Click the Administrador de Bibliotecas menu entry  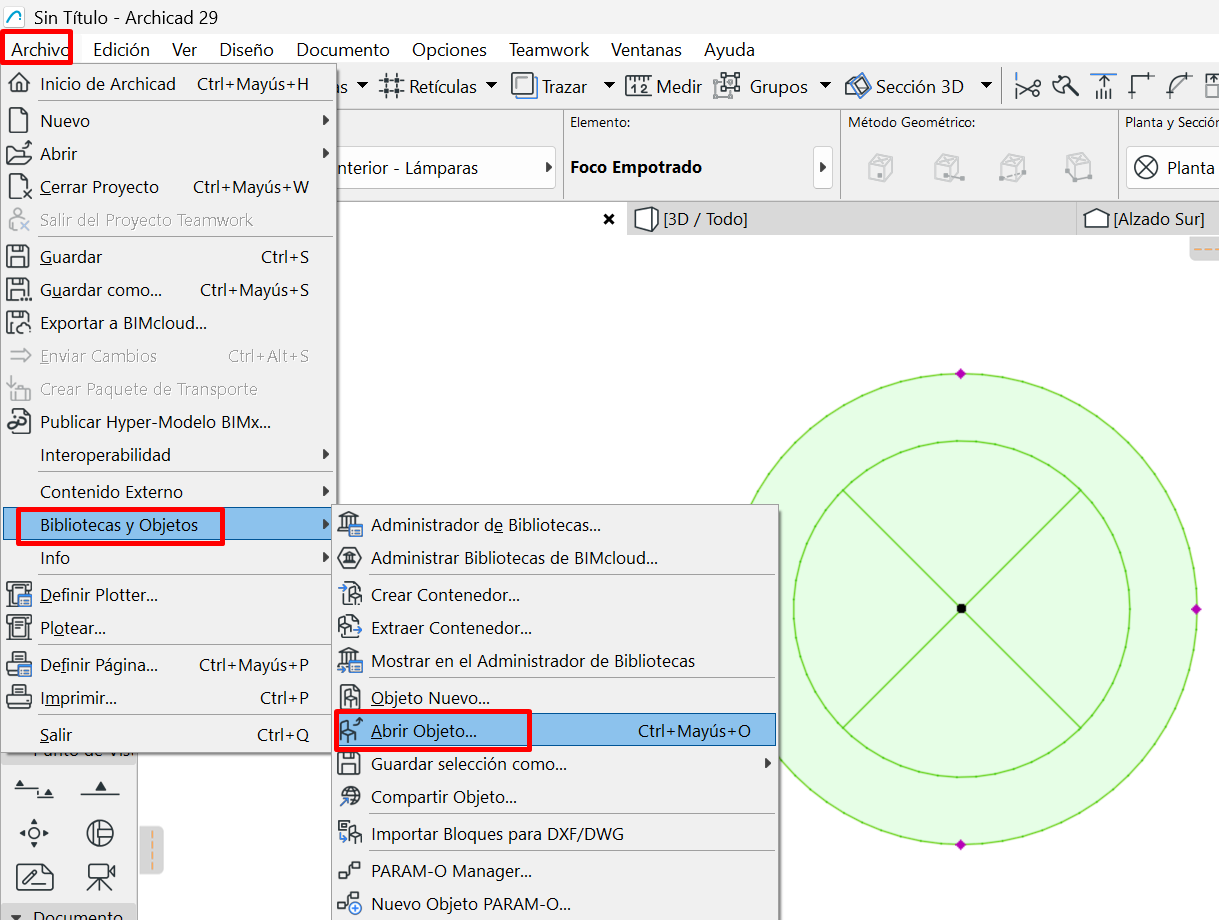485,525
